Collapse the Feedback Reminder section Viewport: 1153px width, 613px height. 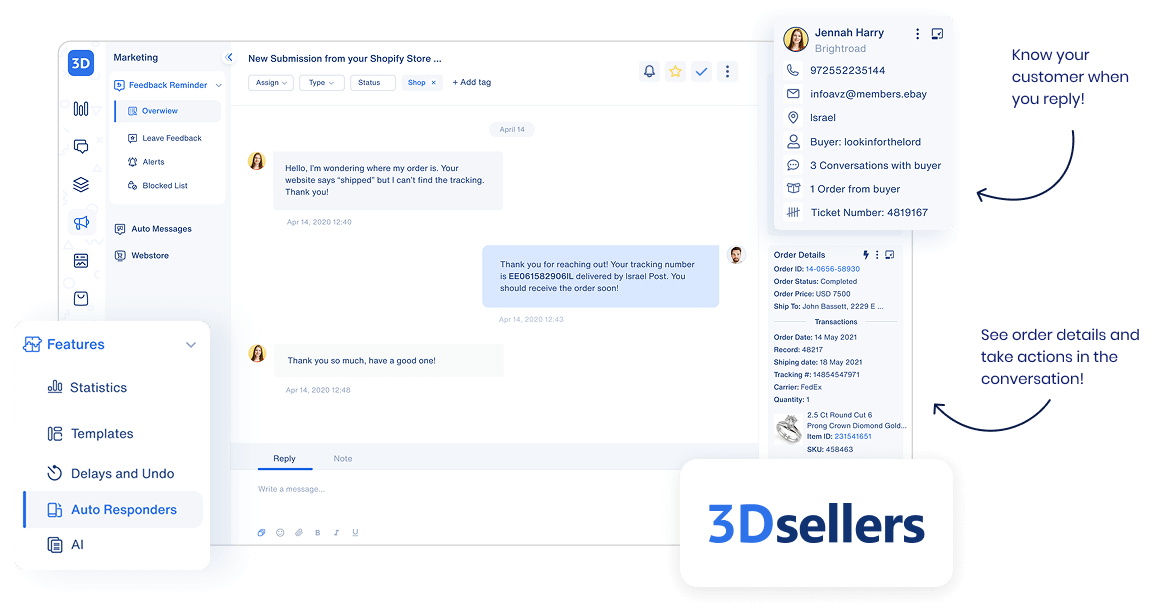coord(218,85)
